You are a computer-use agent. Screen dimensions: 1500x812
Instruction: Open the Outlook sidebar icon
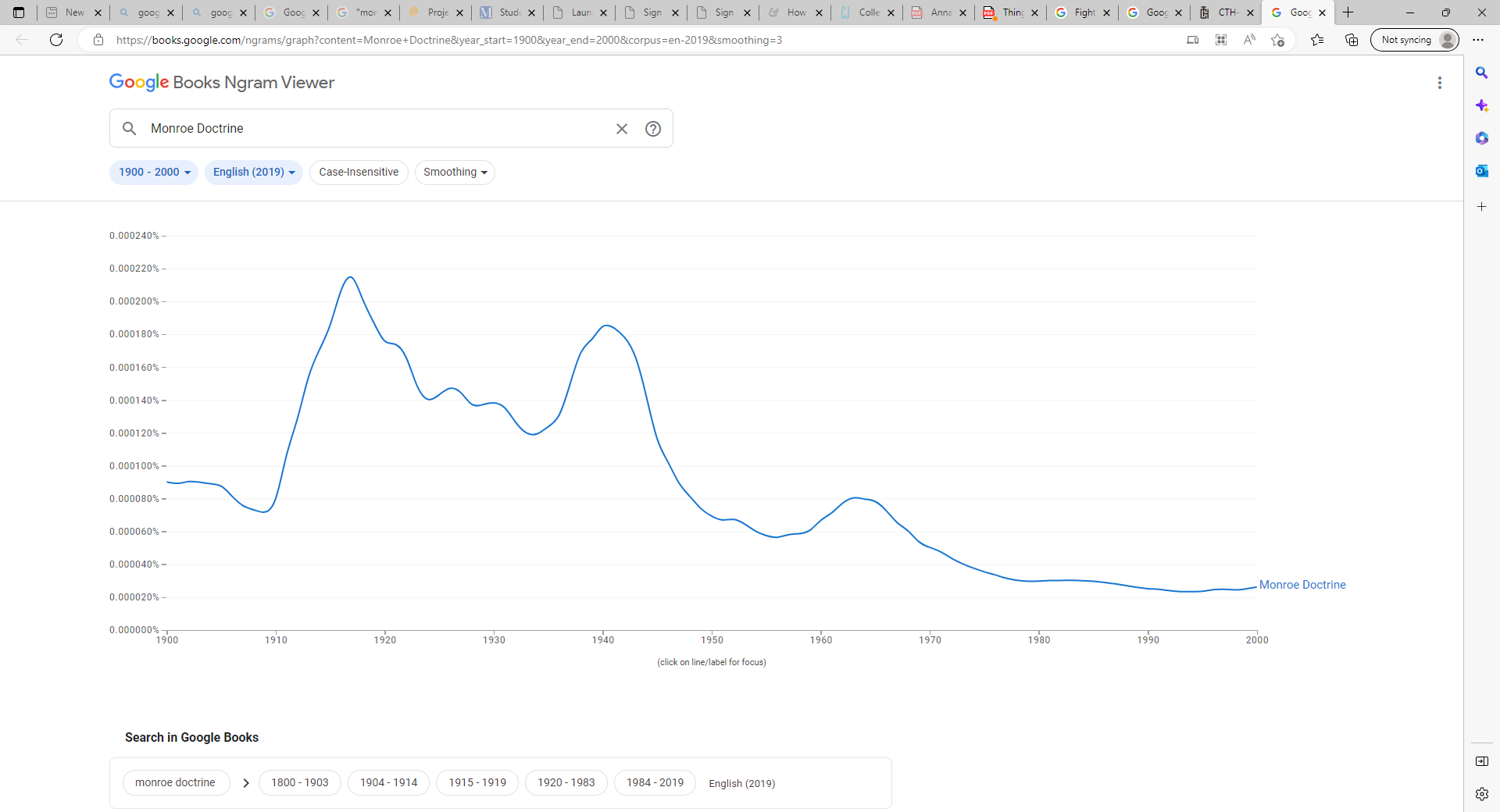tap(1481, 171)
